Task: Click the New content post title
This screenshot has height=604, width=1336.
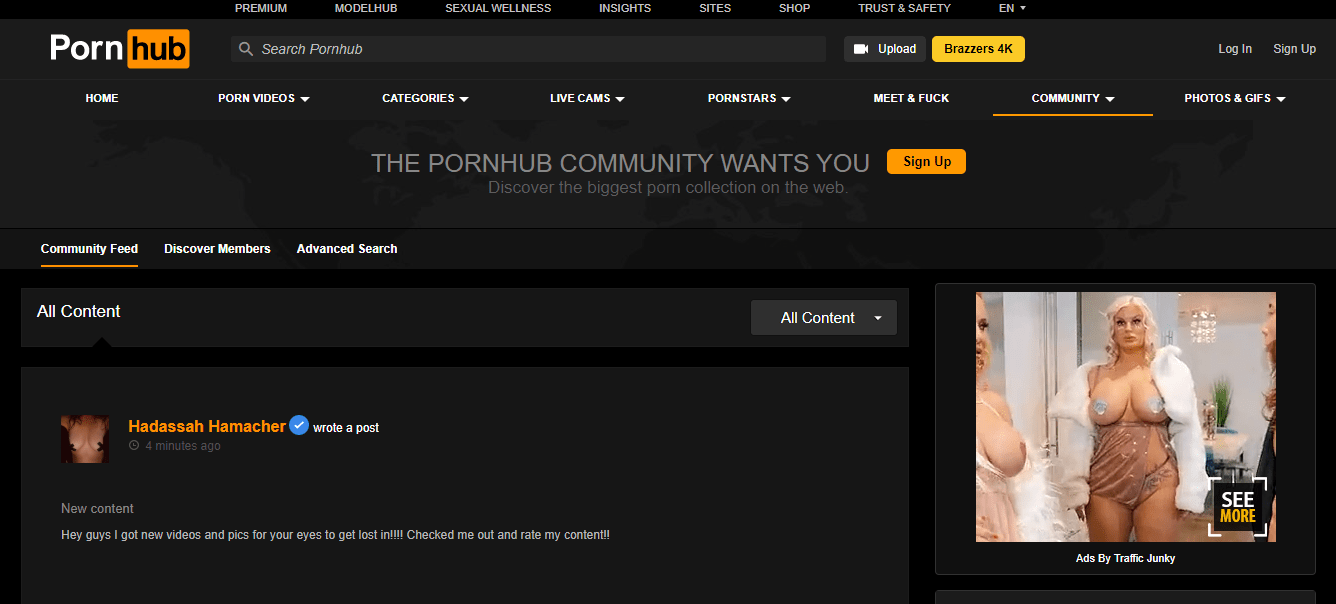Action: (x=97, y=509)
